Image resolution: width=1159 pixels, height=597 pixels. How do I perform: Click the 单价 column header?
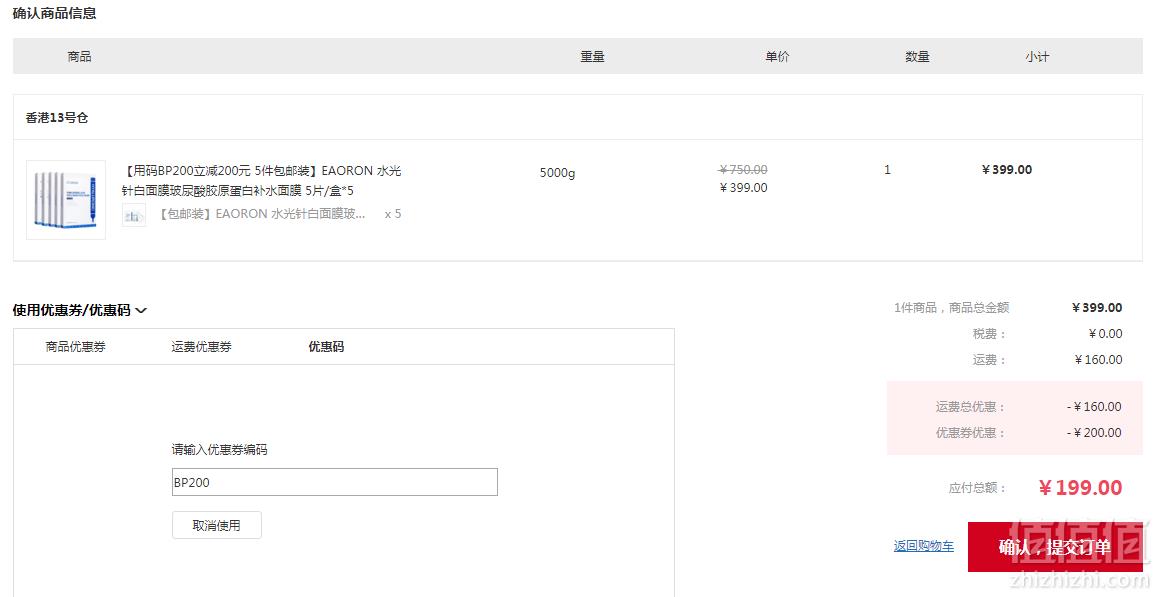(x=777, y=56)
